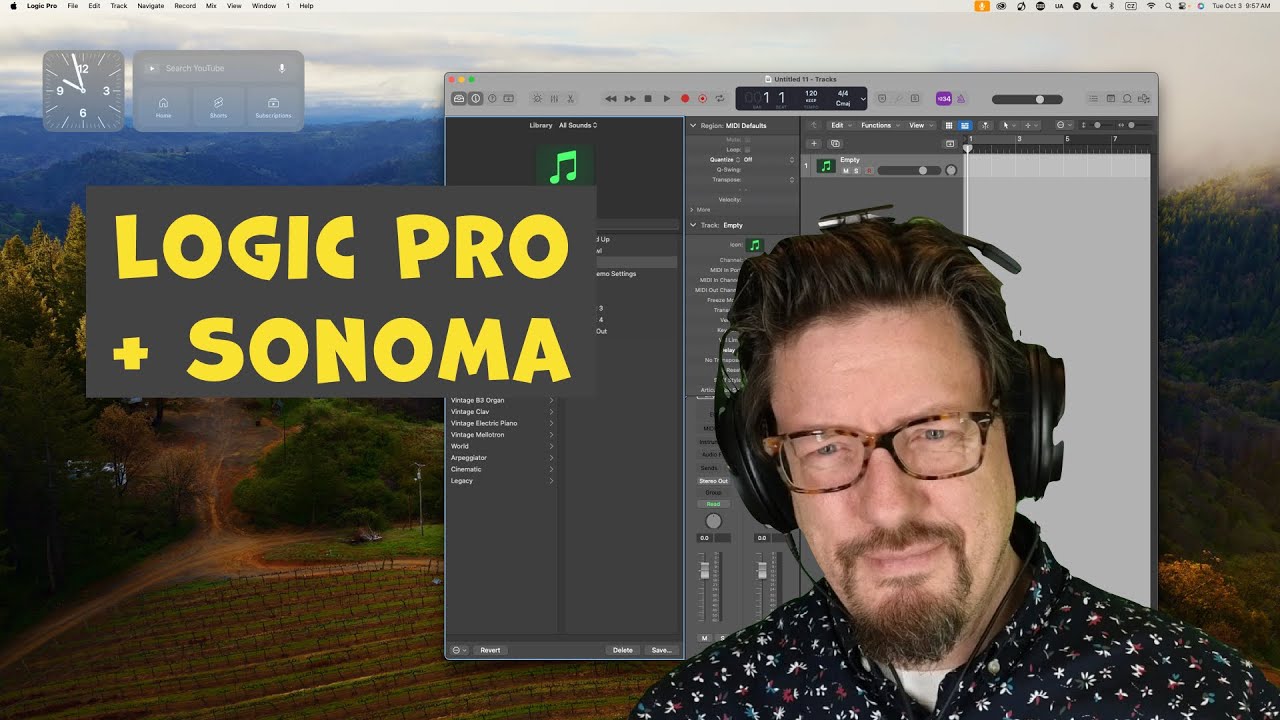Open the Functions menu in Tracks area
This screenshot has height=720, width=1280.
(x=880, y=125)
